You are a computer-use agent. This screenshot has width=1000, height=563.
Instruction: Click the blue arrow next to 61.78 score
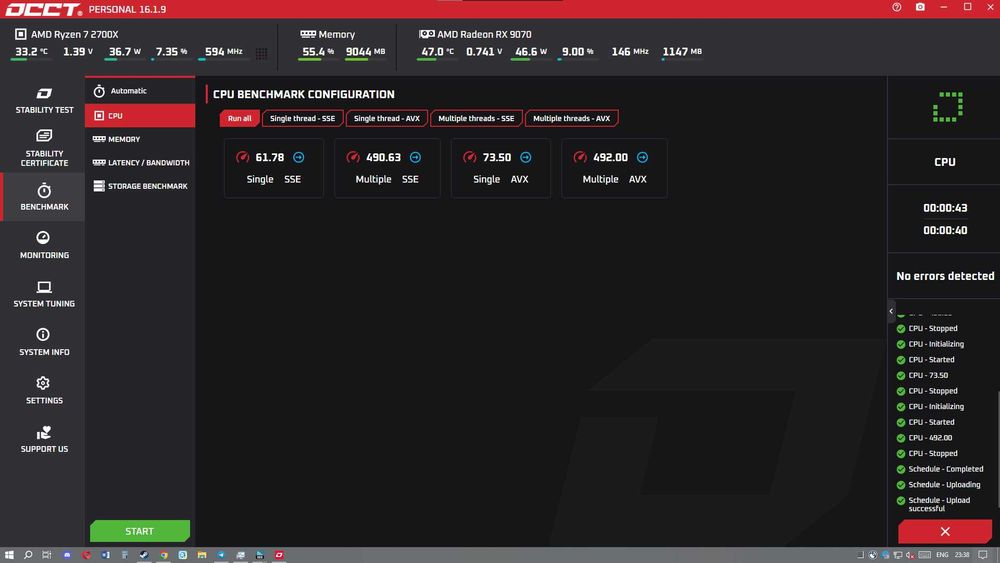(x=298, y=157)
